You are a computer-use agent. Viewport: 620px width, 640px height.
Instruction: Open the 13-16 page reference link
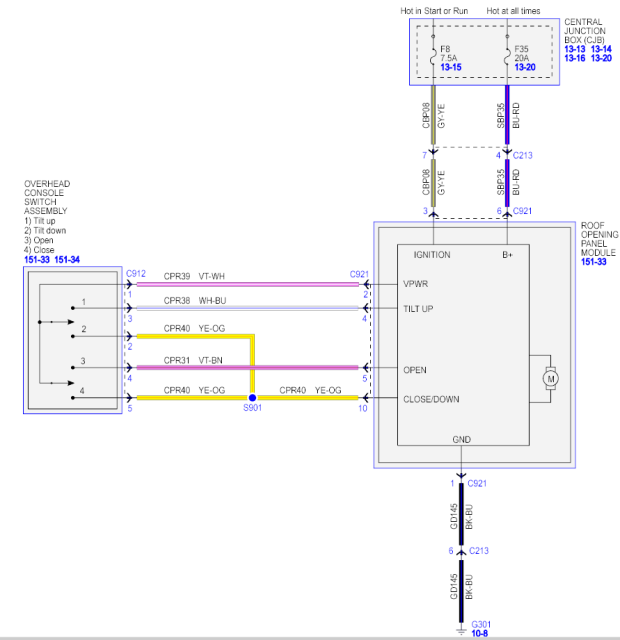click(576, 59)
